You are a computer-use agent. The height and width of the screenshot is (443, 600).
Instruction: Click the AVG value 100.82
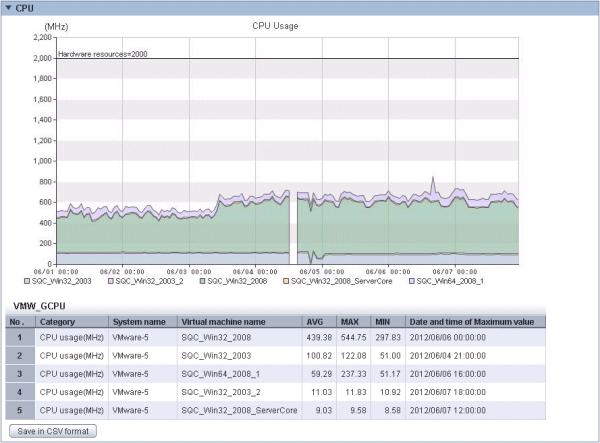[x=319, y=356]
